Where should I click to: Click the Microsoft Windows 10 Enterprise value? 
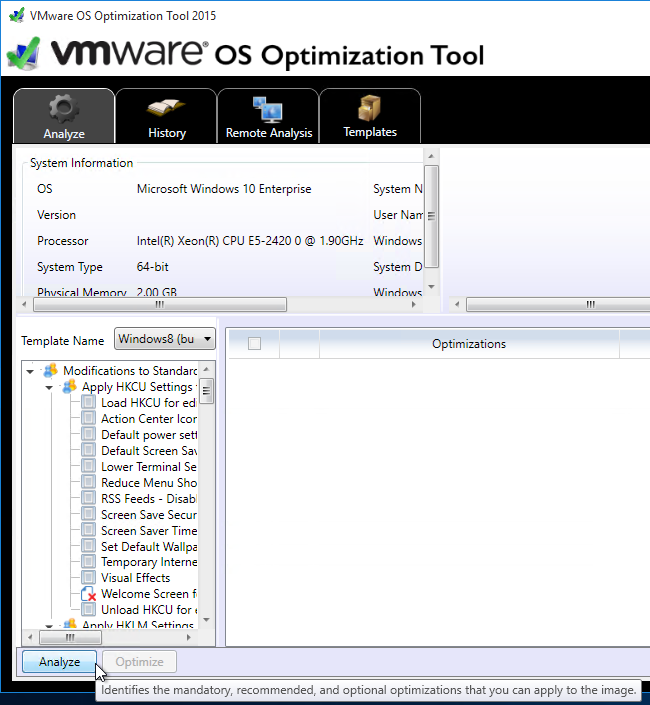pyautogui.click(x=224, y=189)
